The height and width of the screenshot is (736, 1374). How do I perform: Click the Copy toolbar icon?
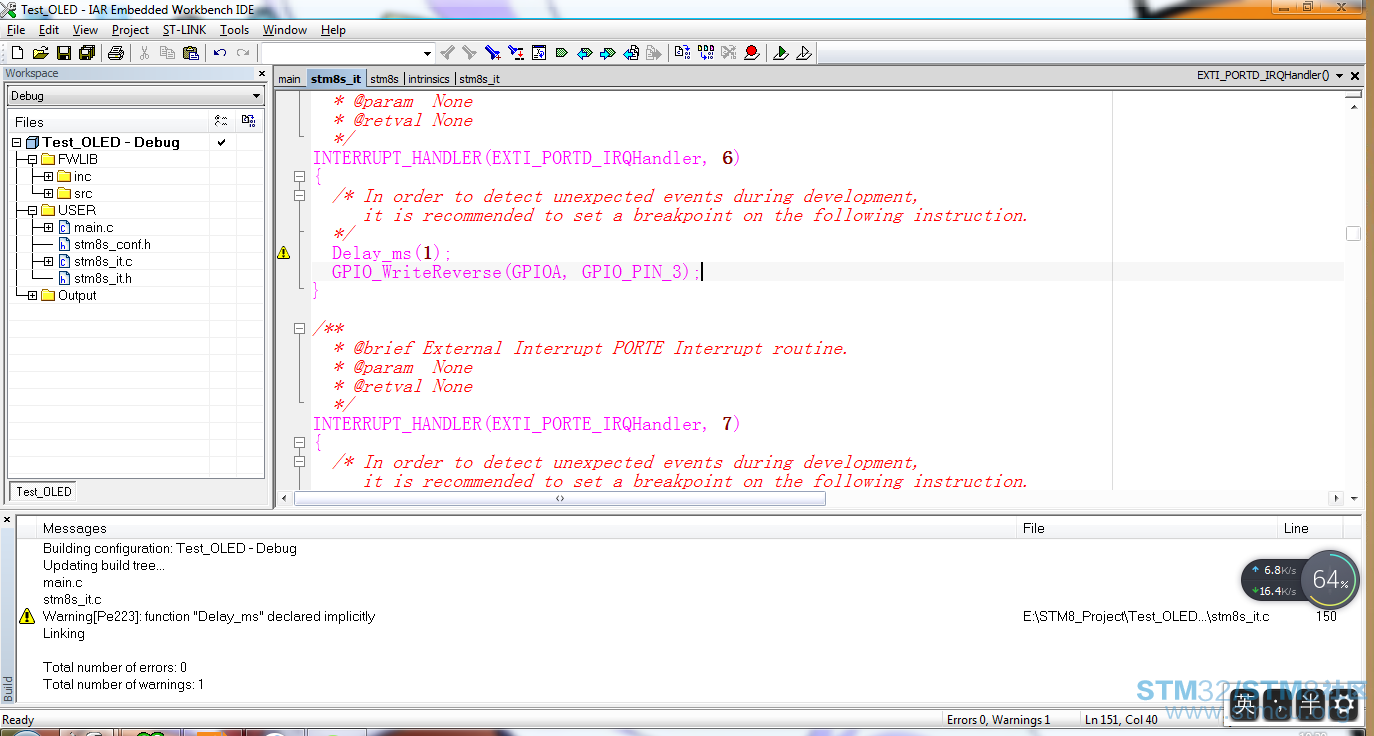168,53
